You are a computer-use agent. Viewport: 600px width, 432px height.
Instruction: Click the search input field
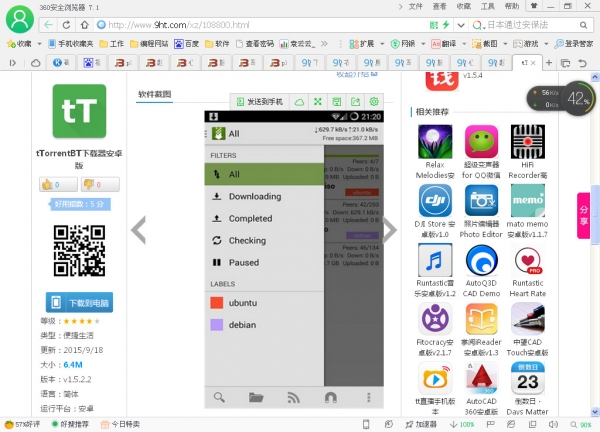click(x=530, y=25)
